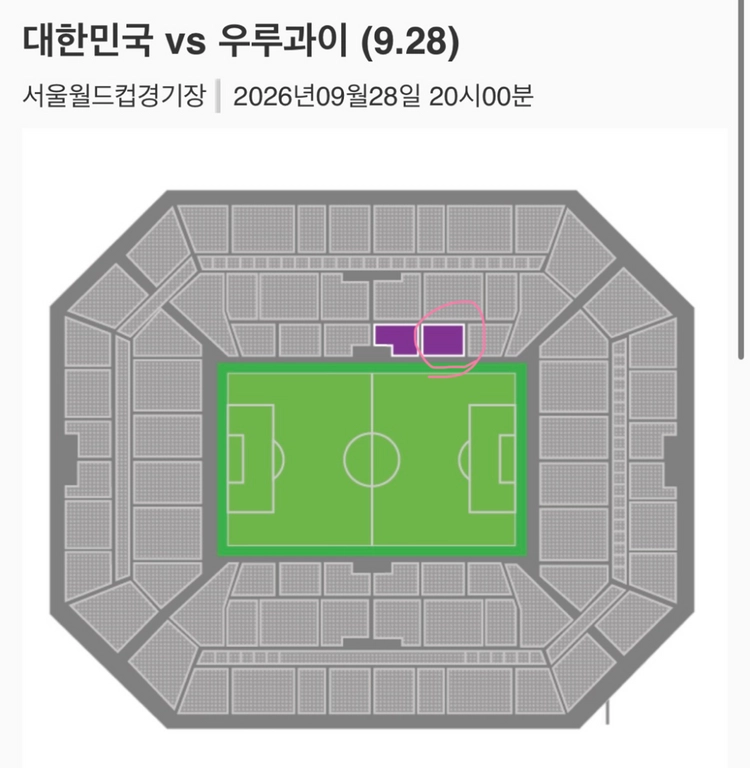Click the dark tunnel notch below the pitch

coord(372,566)
